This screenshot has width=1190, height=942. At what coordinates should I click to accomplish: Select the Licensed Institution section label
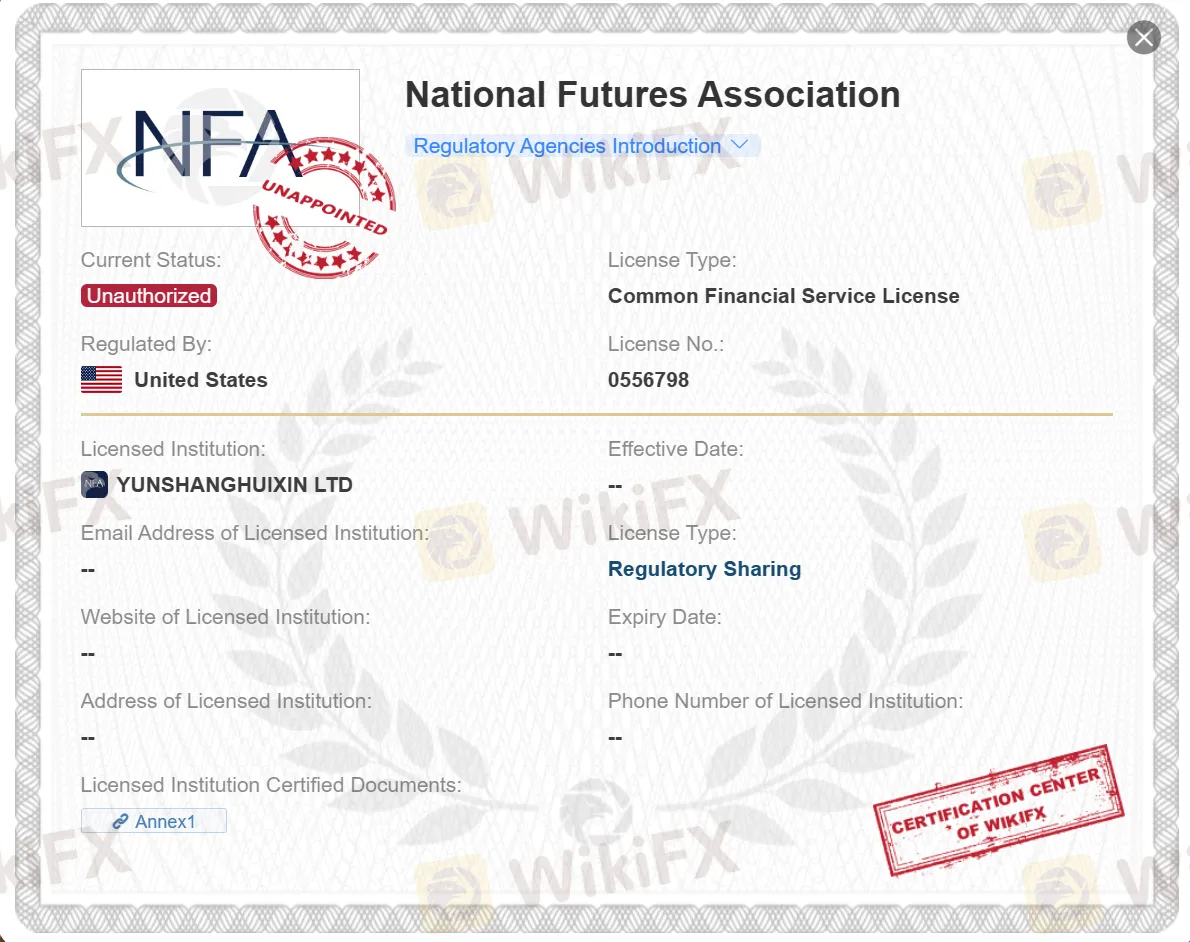click(x=172, y=449)
